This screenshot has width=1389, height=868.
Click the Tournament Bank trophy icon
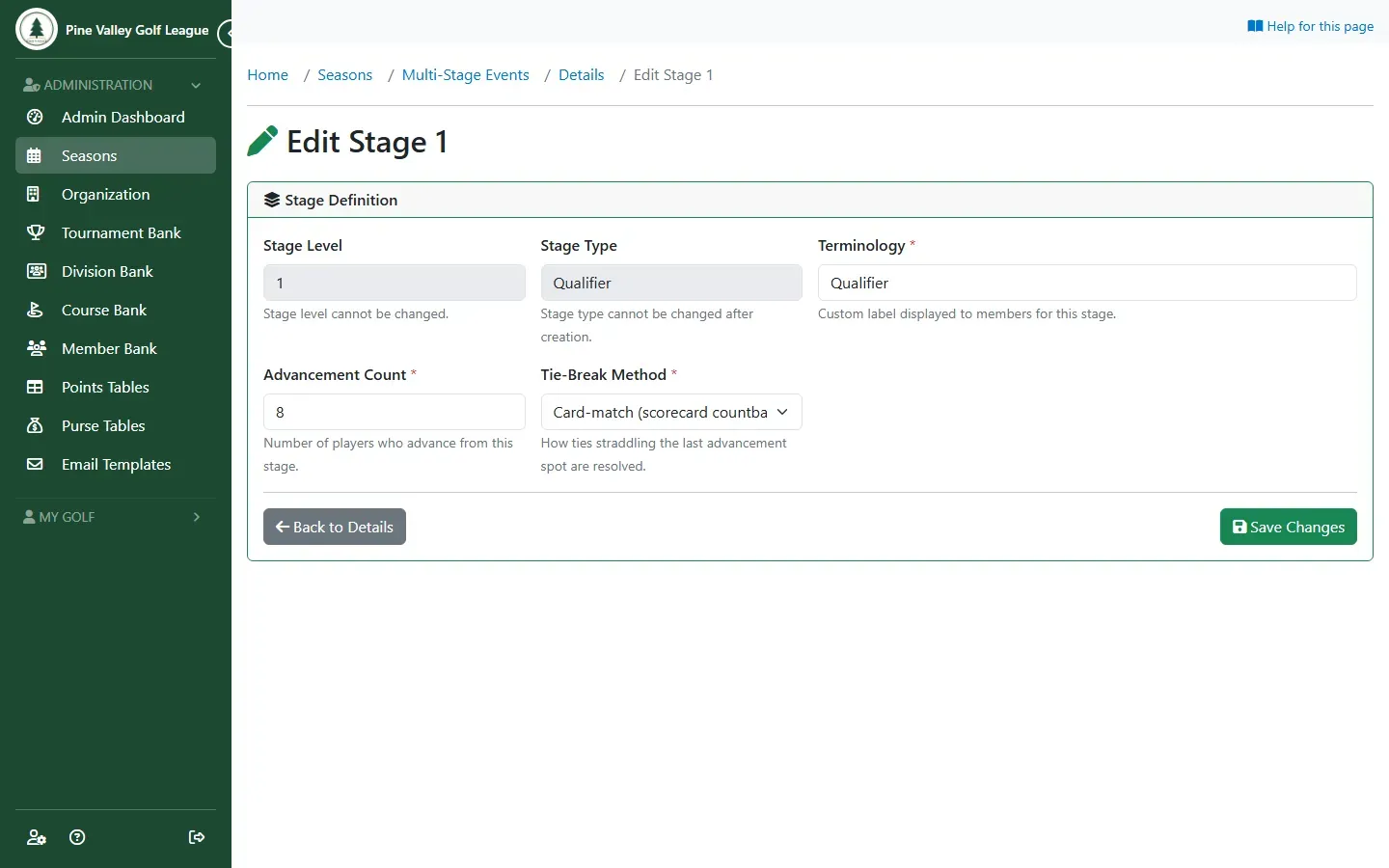pos(35,232)
